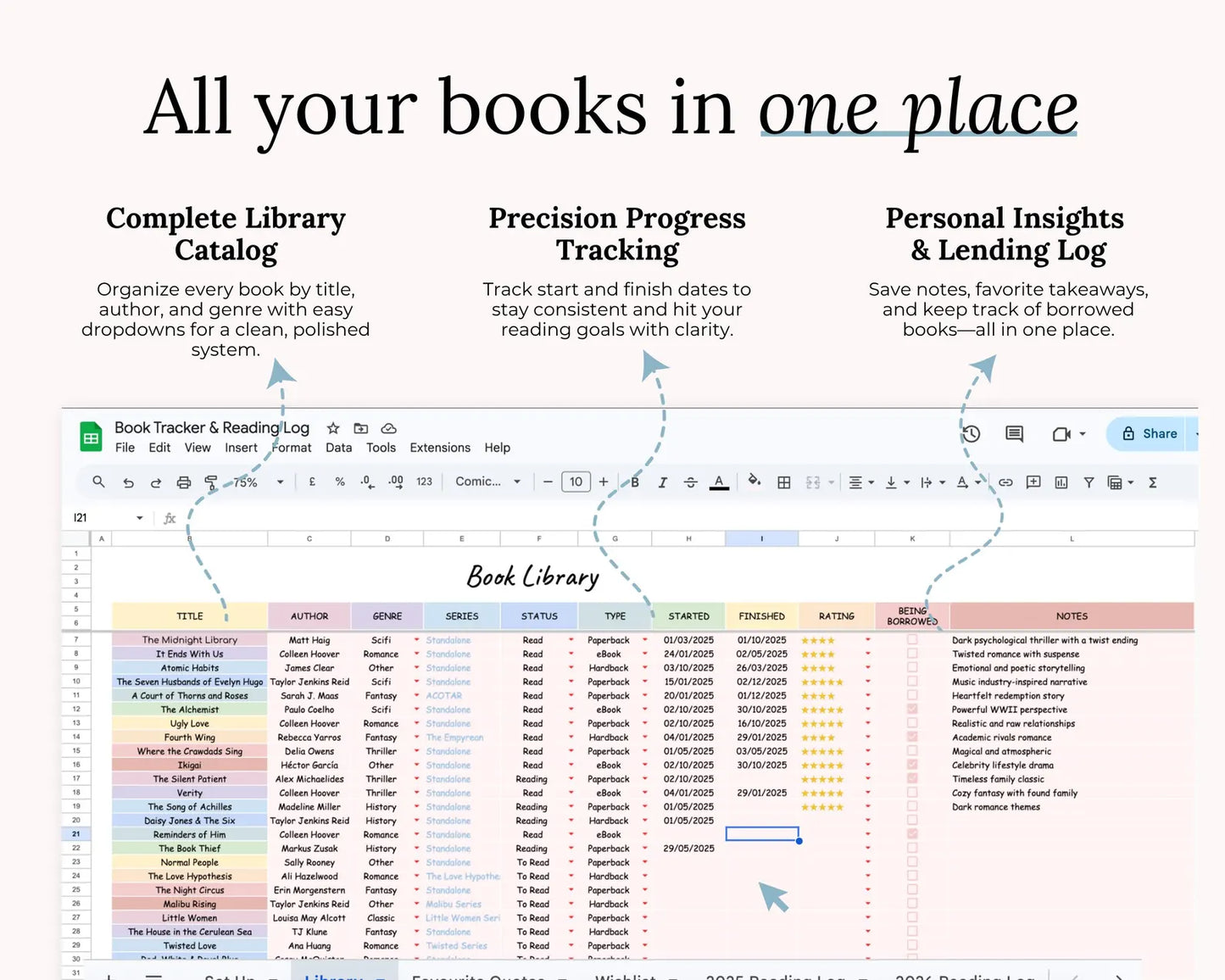The image size is (1225, 980).
Task: Click the move-to-folder icon beside the title
Action: [x=361, y=428]
